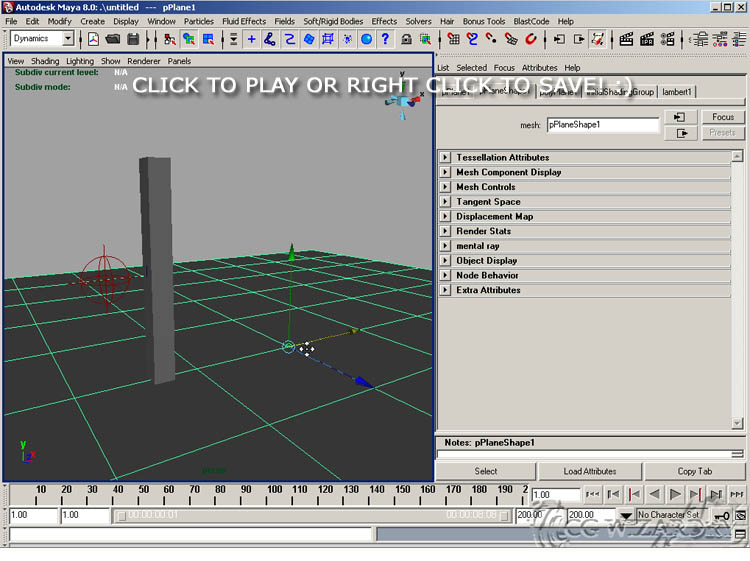
Task: Open the Fluid Effects menu
Action: 244,21
